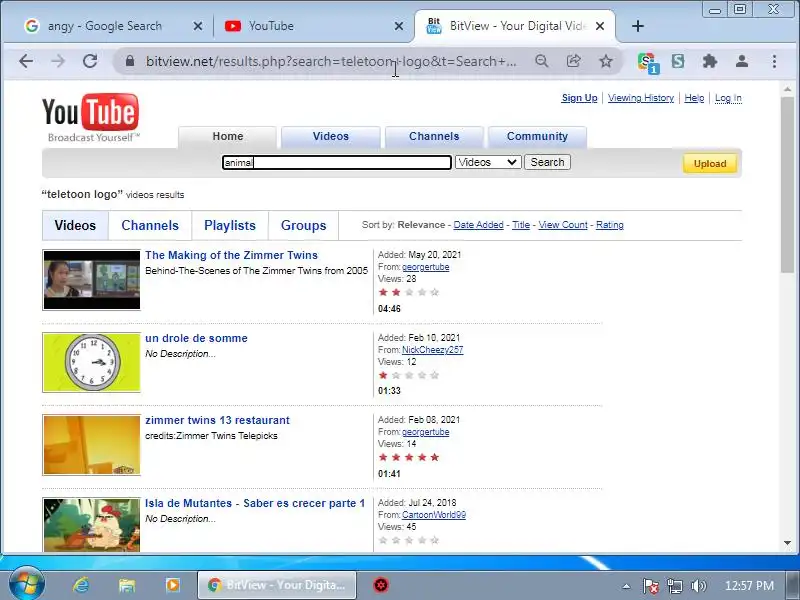Click the yellow Upload button
Screen dimensions: 800x600
pyautogui.click(x=710, y=164)
